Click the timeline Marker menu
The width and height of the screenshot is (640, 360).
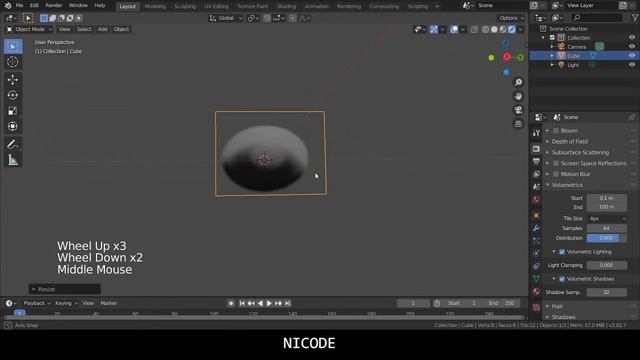click(108, 303)
